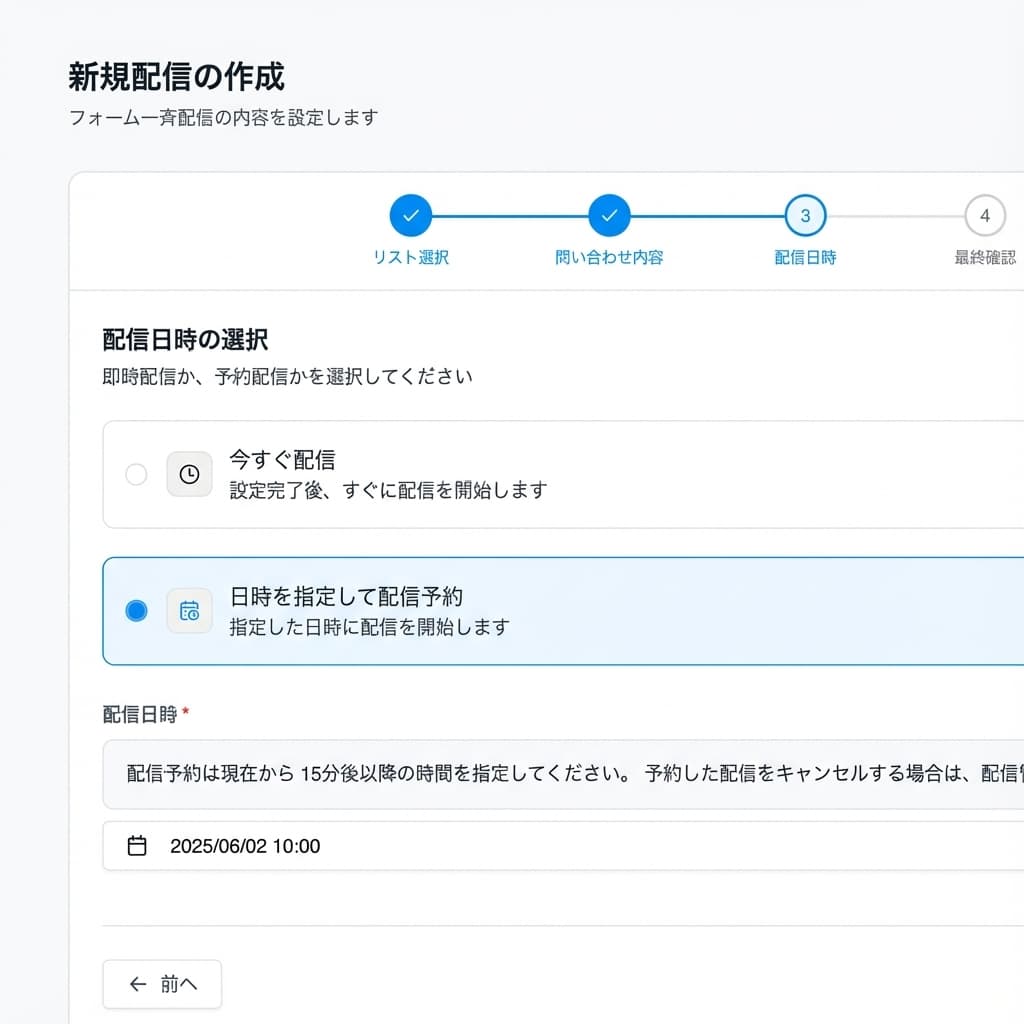1024x1024 pixels.
Task: Click the clock icon beside 今すぐ配信
Action: [x=190, y=475]
